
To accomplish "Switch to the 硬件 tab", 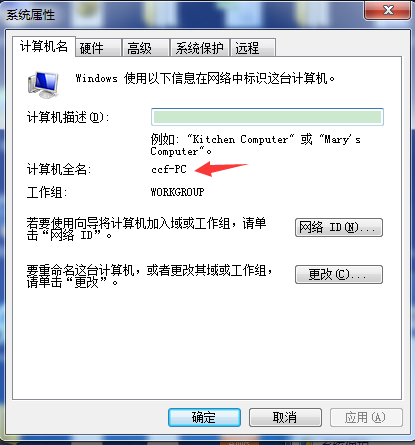I will [98, 48].
